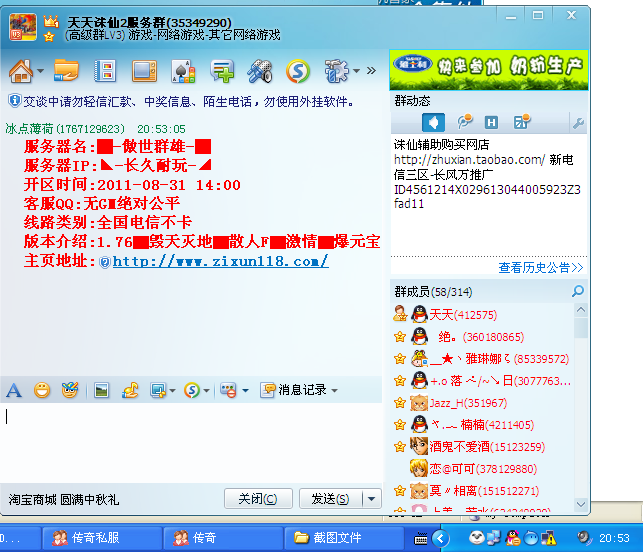Open the group shared files folder icon

click(x=66, y=71)
